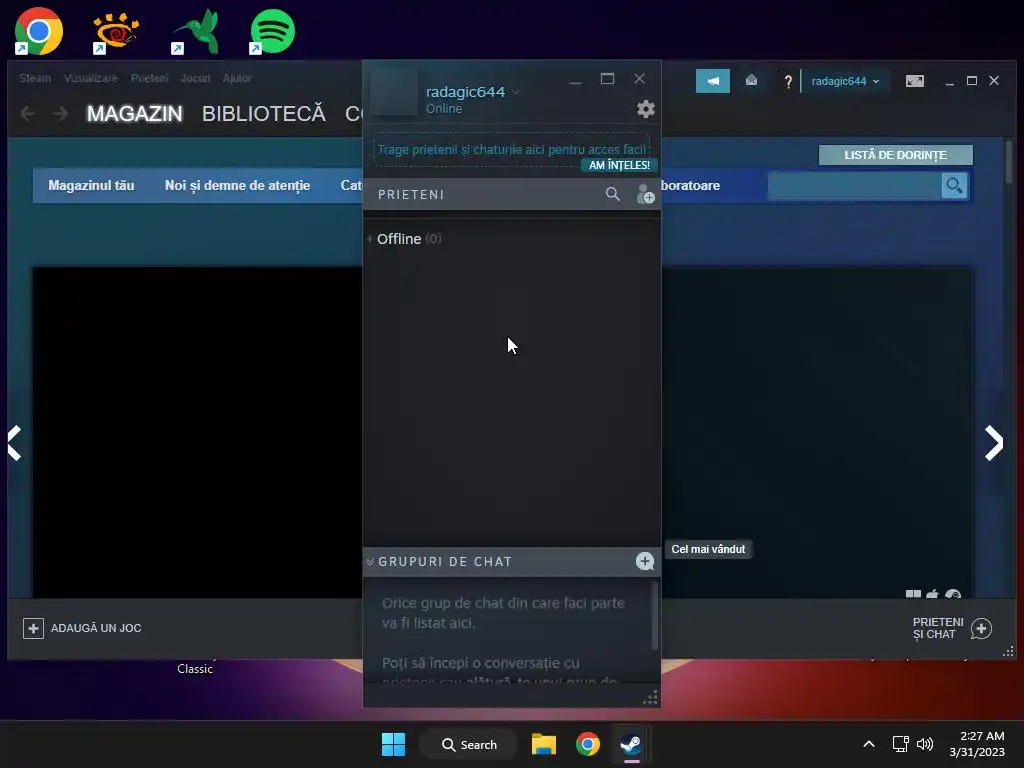Click Steam store page scrollbar
Screen dimensions: 1024x768
coord(1008,162)
